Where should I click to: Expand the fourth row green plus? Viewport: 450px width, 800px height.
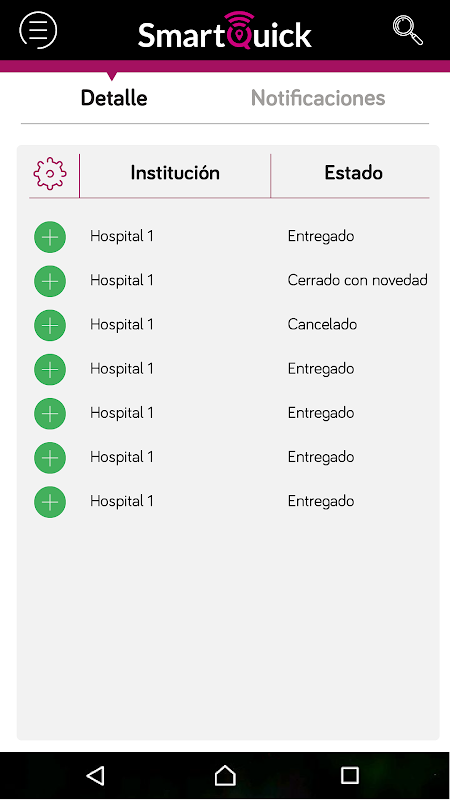click(50, 369)
